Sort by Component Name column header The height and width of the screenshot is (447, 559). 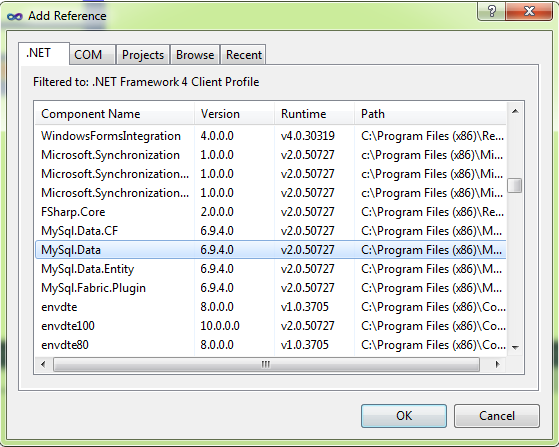[x=114, y=114]
